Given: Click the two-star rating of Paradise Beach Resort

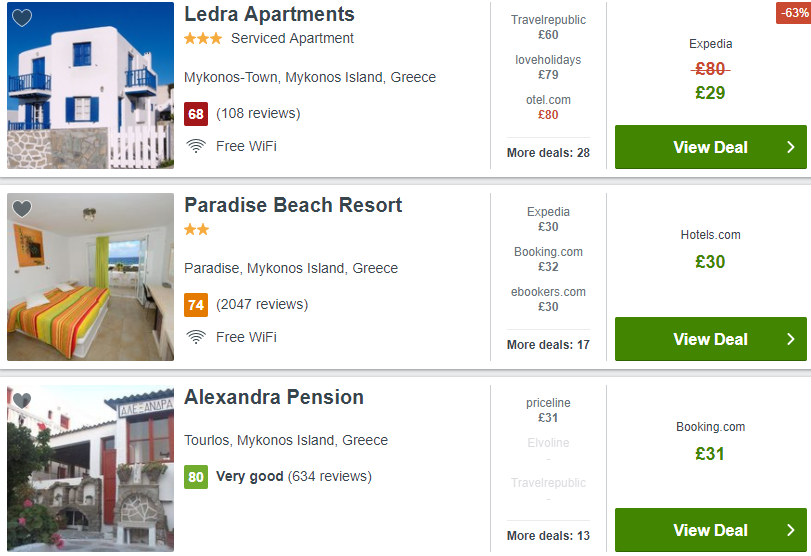Looking at the screenshot, I should click(197, 229).
